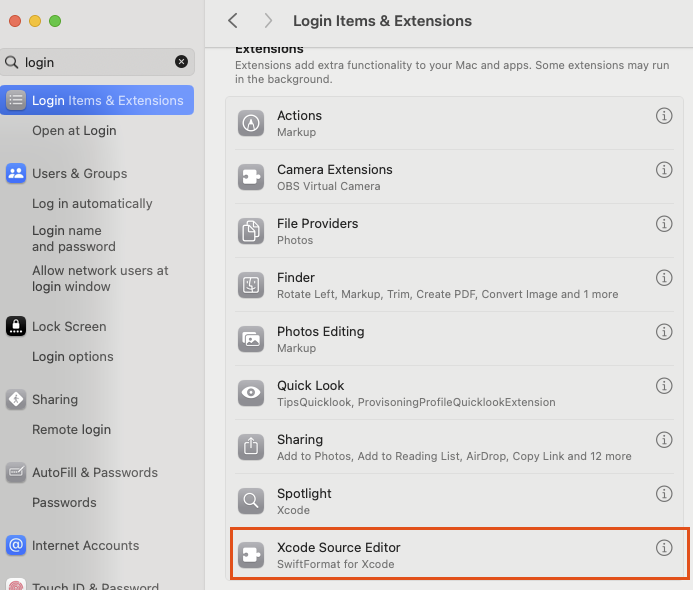Click the Finder extension icon

coord(251,285)
